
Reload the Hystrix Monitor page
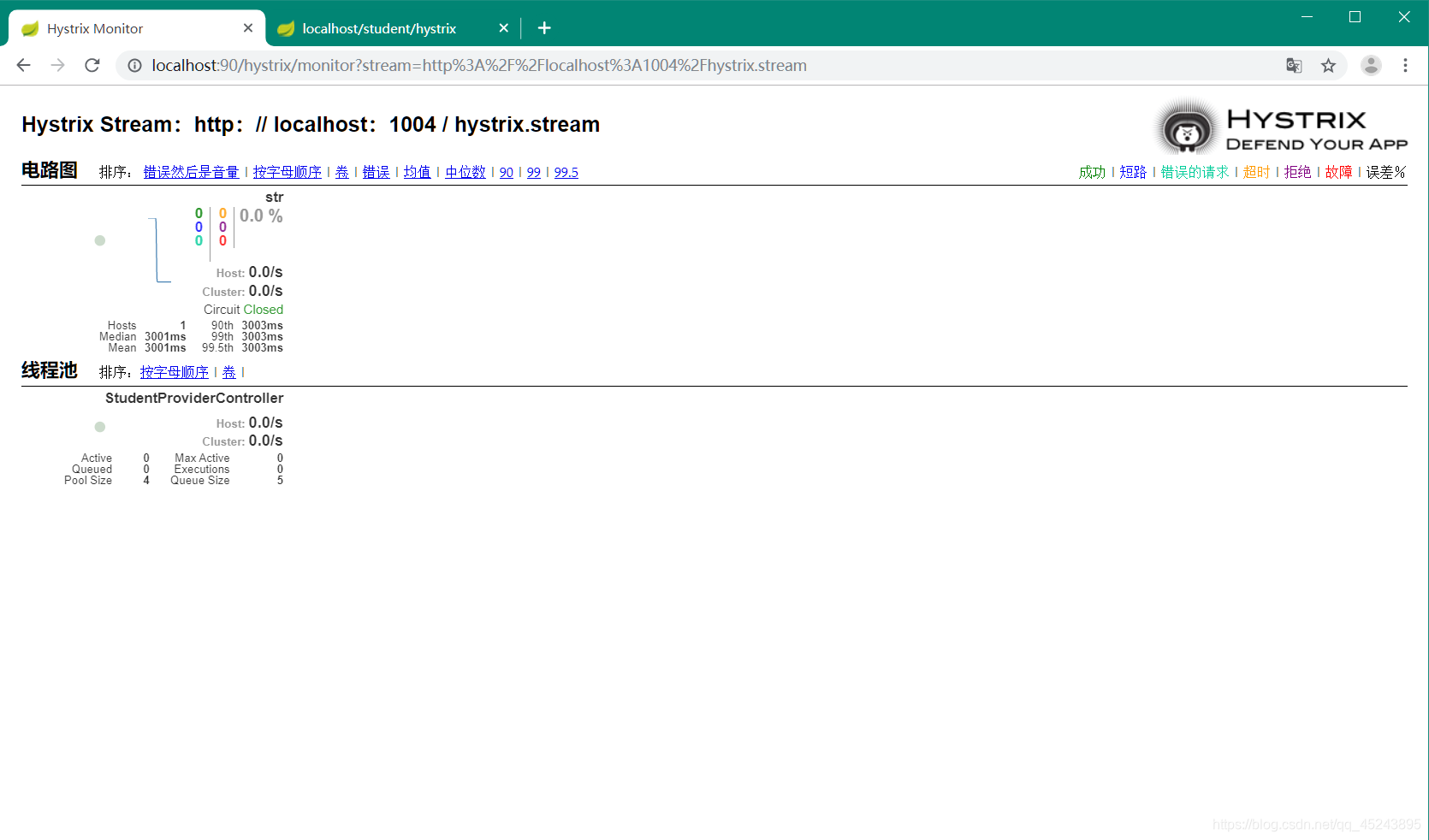point(92,65)
